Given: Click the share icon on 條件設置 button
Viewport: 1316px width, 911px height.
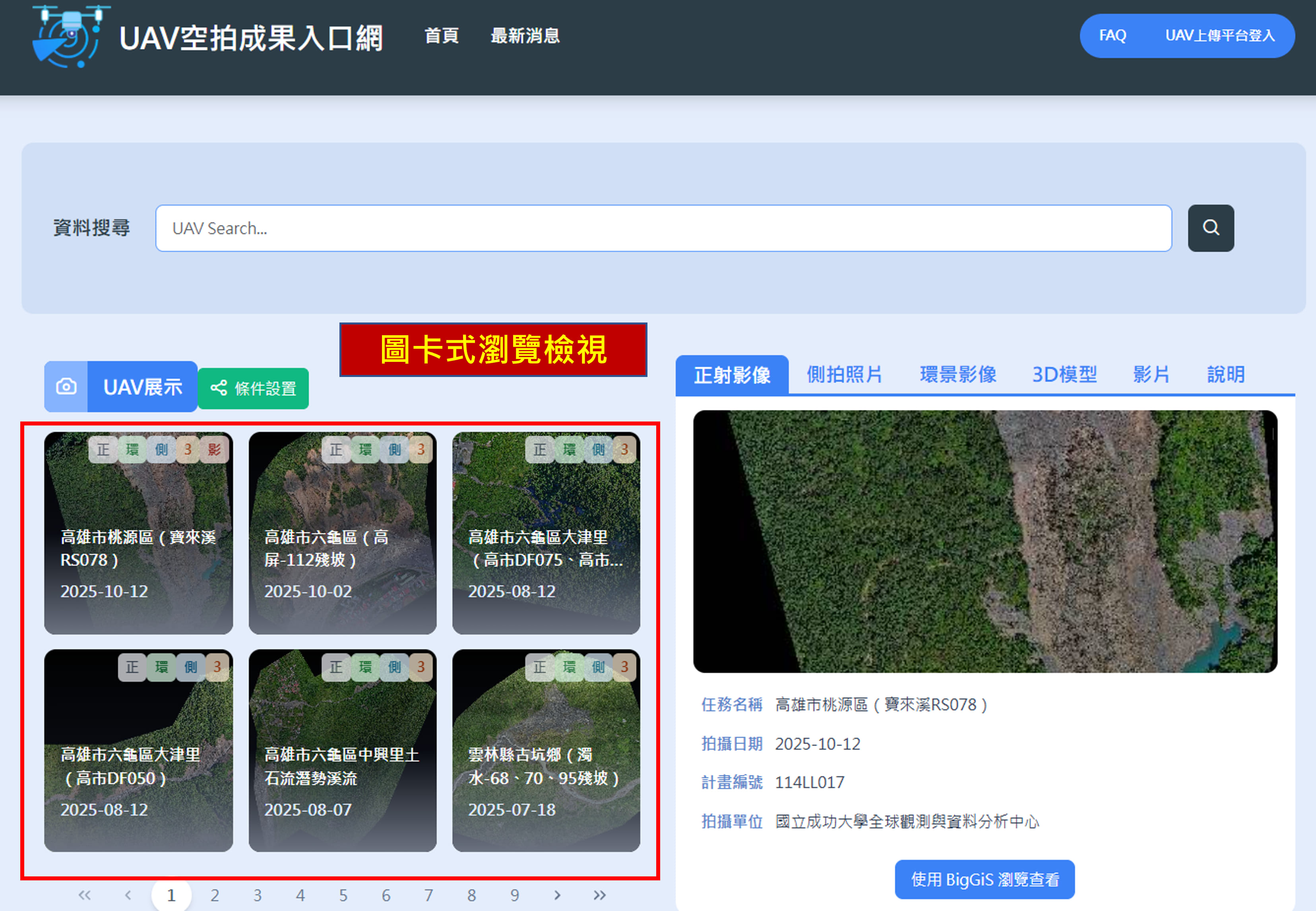Looking at the screenshot, I should 219,388.
